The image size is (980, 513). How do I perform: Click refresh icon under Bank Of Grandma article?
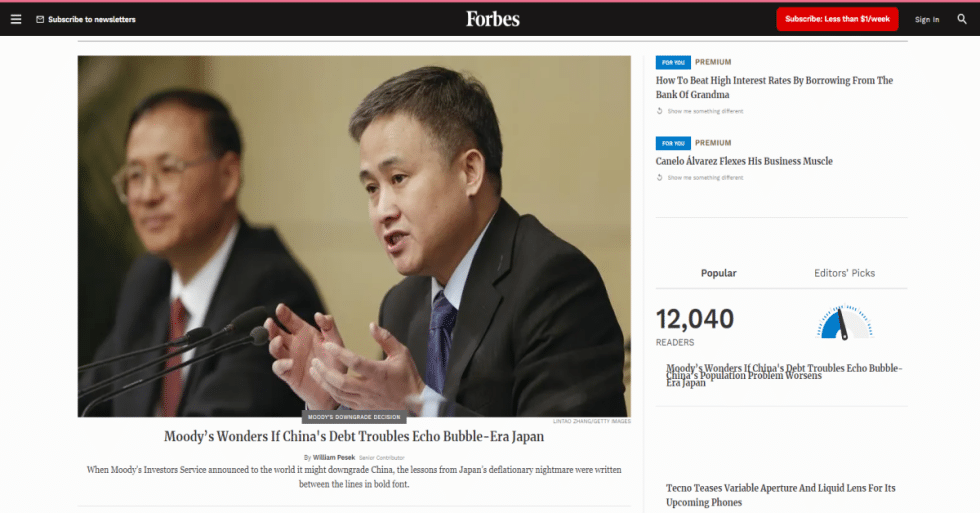click(x=659, y=111)
